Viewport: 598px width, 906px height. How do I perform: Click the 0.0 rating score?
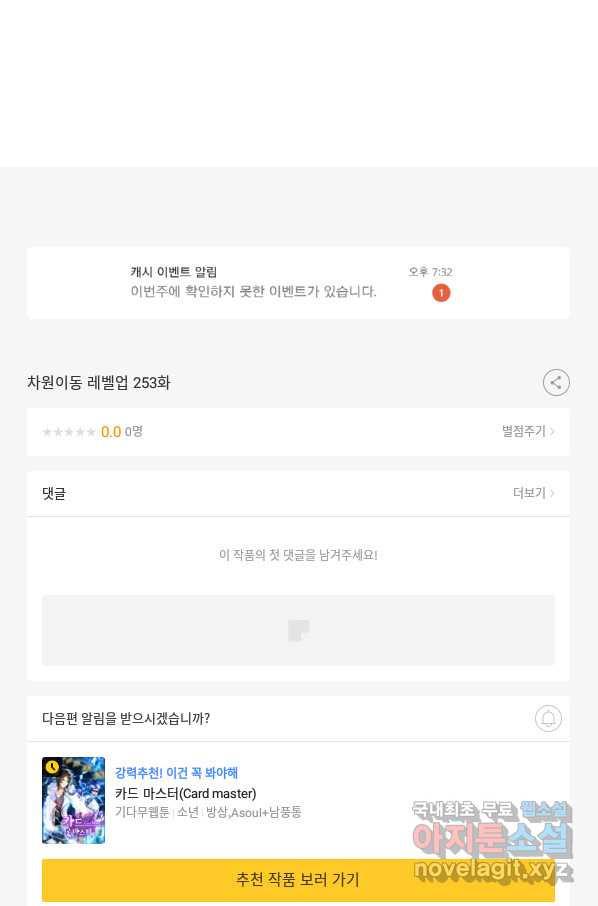click(x=110, y=432)
